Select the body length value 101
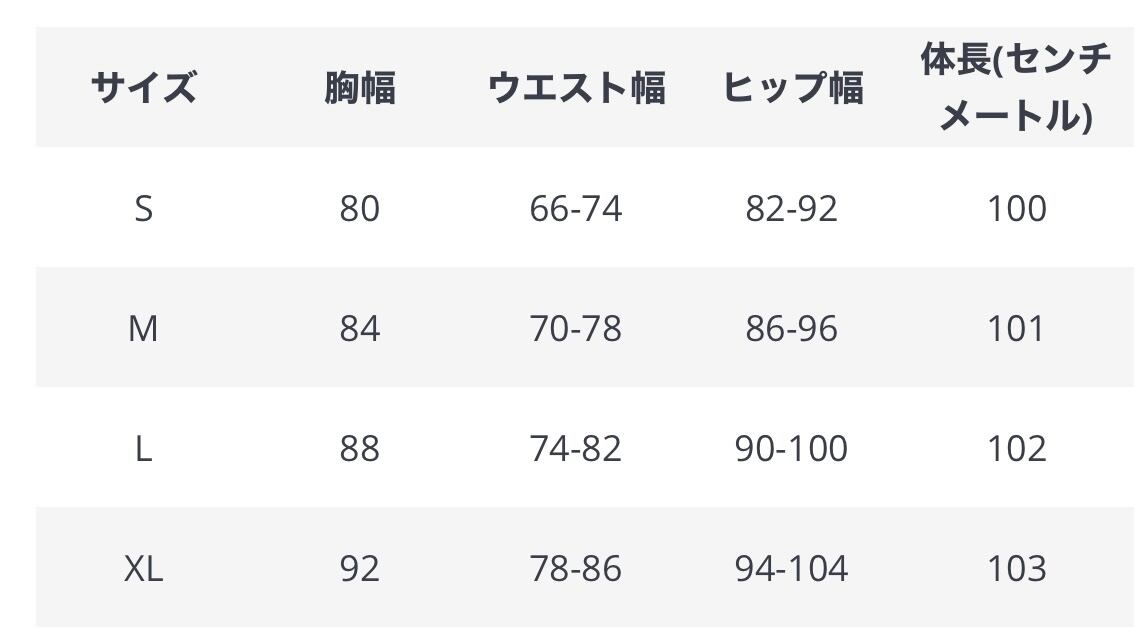1137x632 pixels. point(1016,328)
